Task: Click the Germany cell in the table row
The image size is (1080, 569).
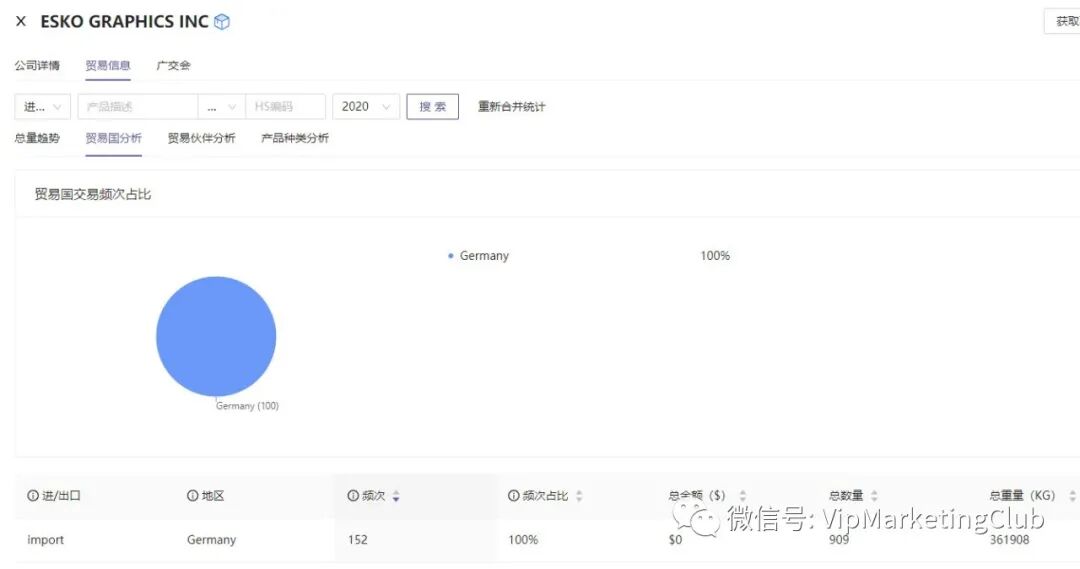Action: 211,540
